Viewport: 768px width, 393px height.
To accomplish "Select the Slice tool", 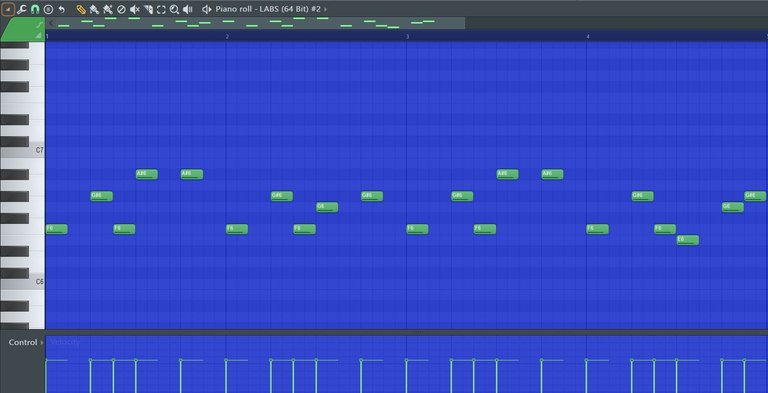I will click(148, 9).
